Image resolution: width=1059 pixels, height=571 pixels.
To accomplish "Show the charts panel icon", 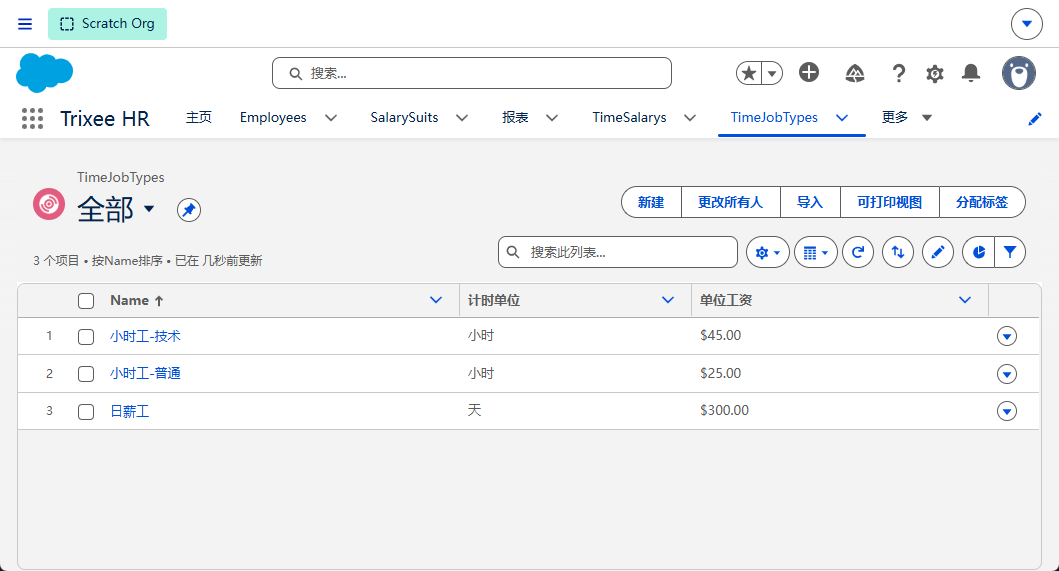I will [x=978, y=252].
